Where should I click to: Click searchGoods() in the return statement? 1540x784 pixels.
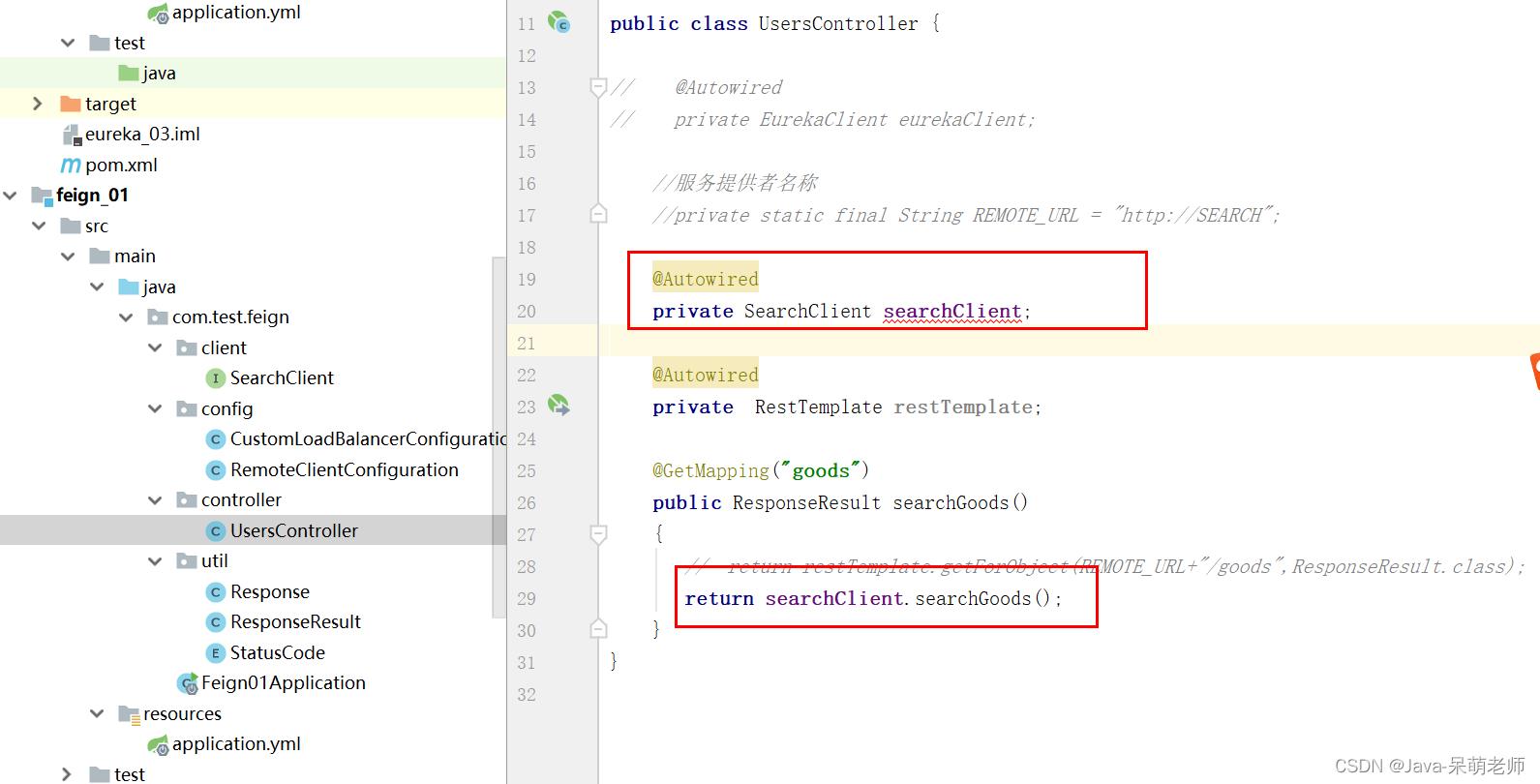(x=982, y=599)
